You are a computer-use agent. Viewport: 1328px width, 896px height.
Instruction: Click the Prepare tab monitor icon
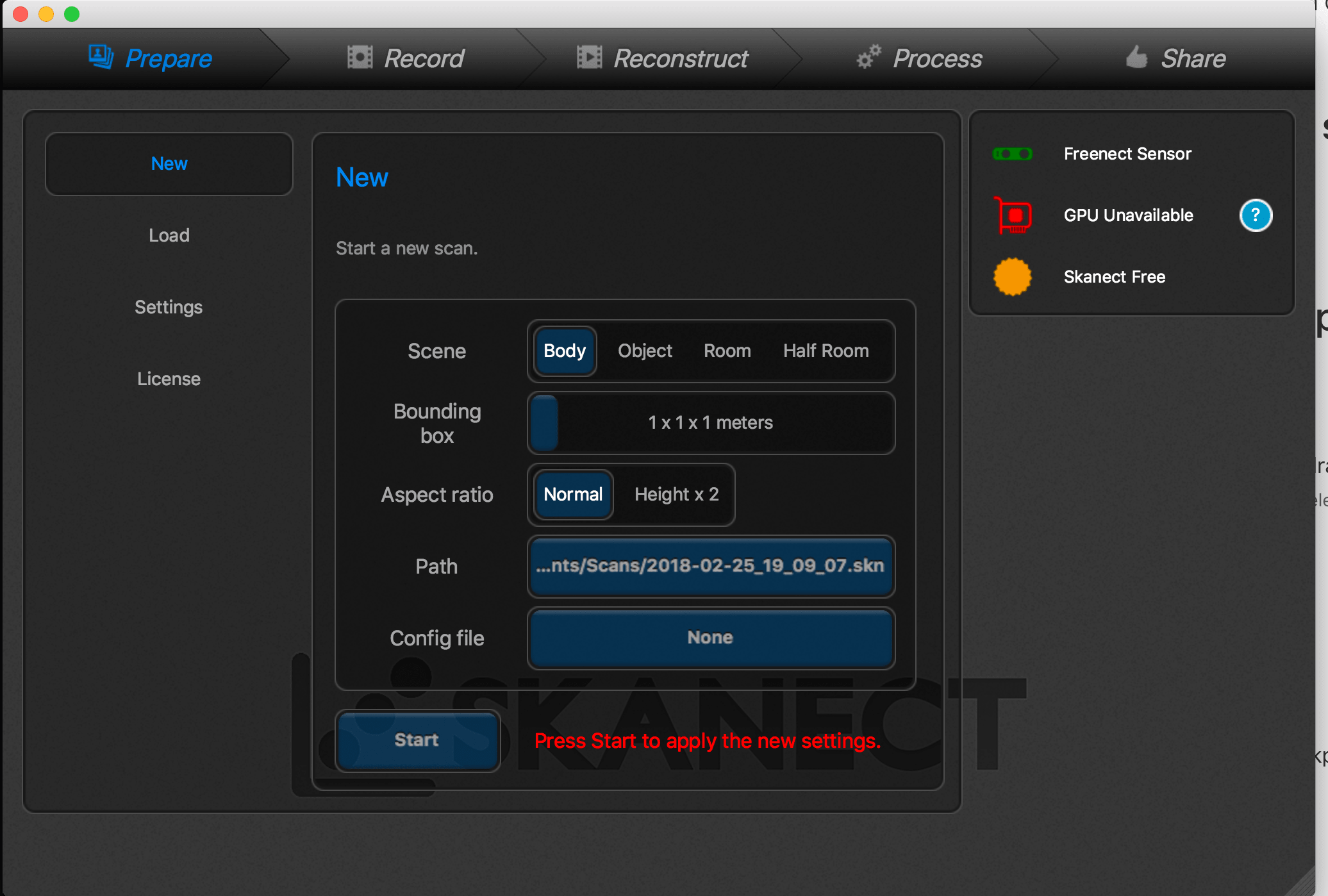[101, 57]
